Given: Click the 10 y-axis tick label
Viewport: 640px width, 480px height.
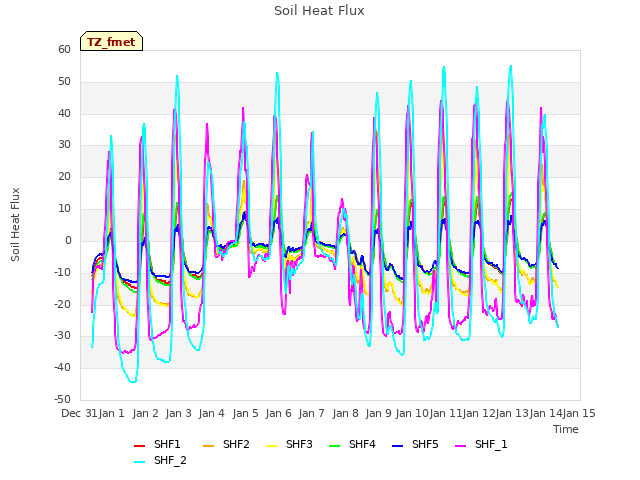Looking at the screenshot, I should point(64,208).
